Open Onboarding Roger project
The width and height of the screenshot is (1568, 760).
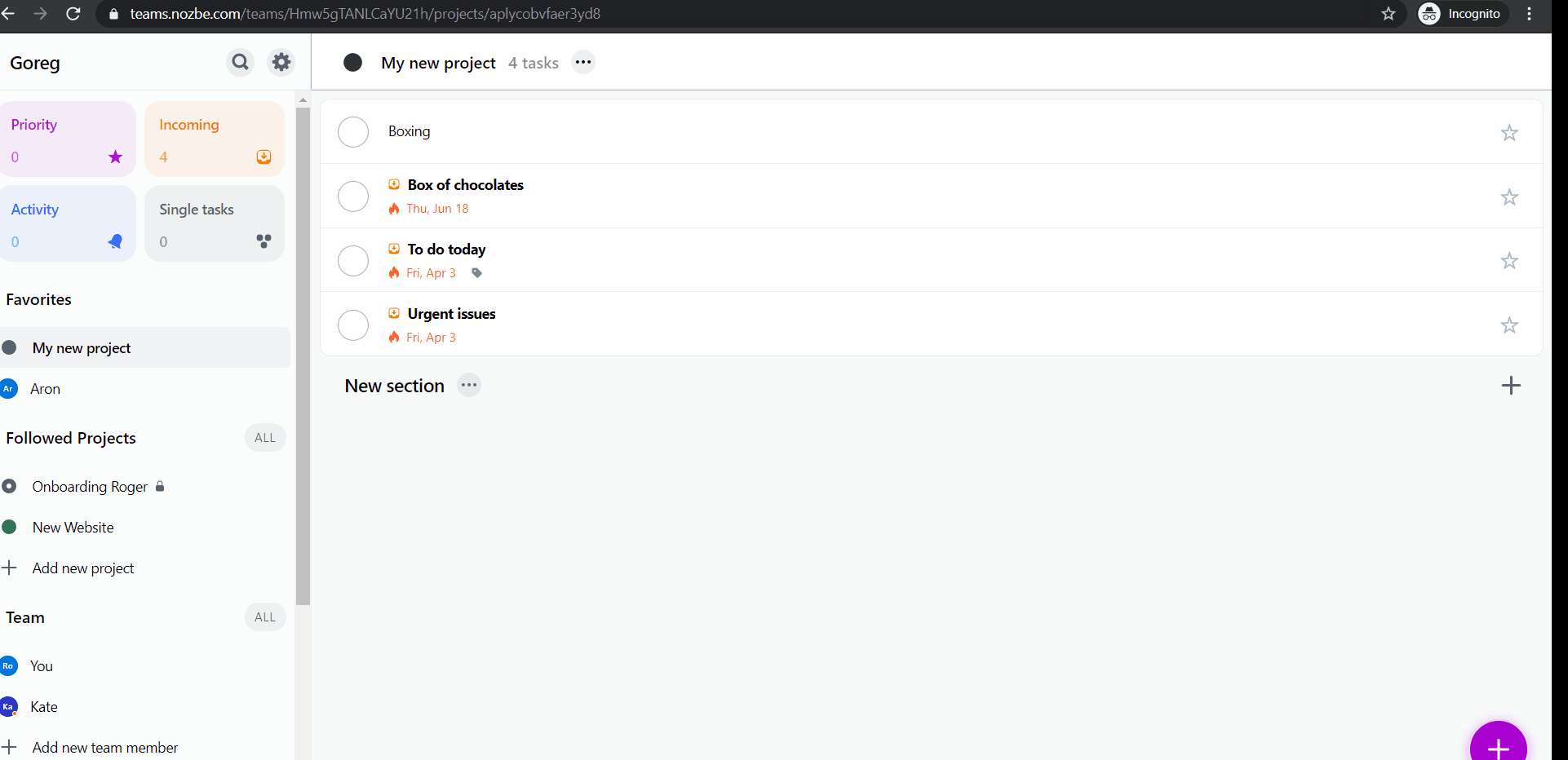point(90,486)
